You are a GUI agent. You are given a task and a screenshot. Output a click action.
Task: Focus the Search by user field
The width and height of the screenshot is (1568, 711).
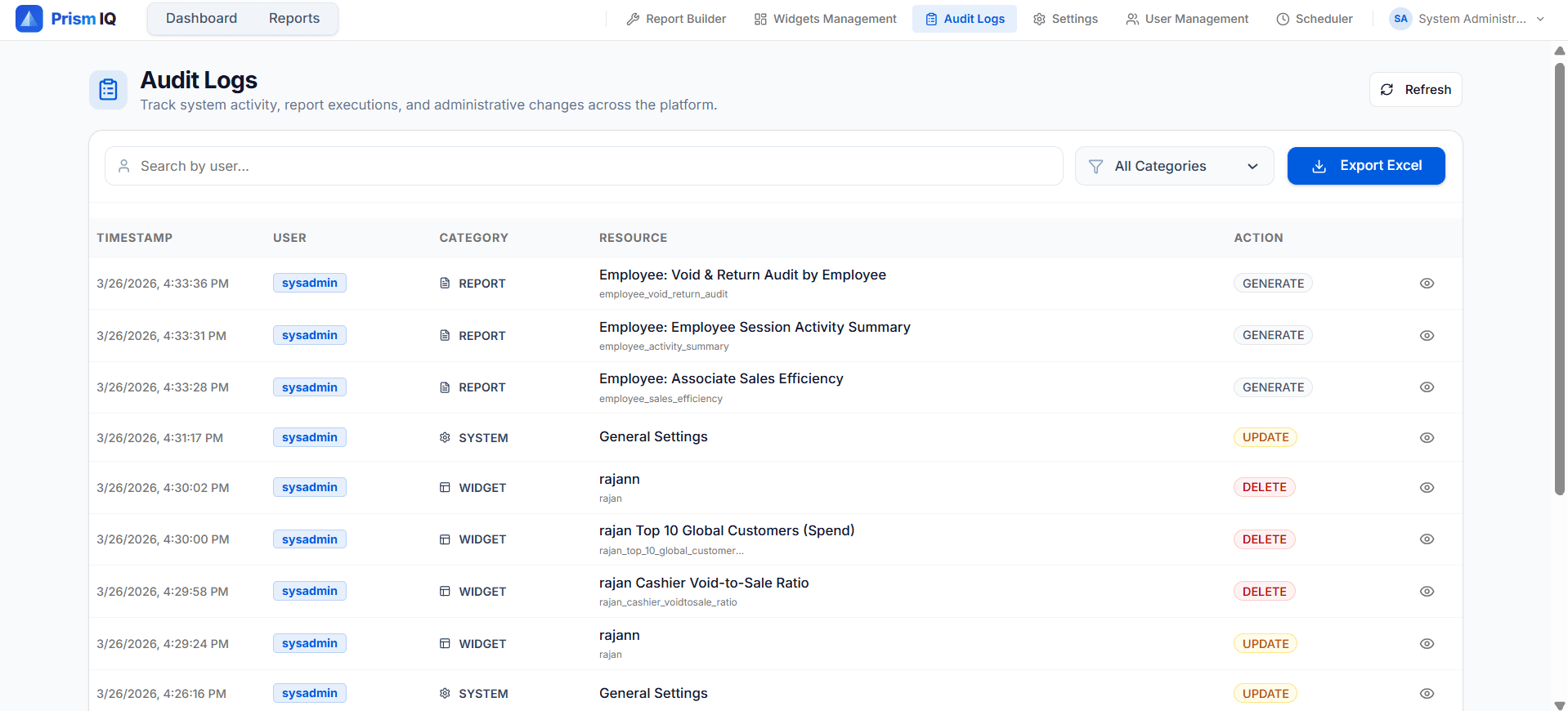click(x=584, y=167)
